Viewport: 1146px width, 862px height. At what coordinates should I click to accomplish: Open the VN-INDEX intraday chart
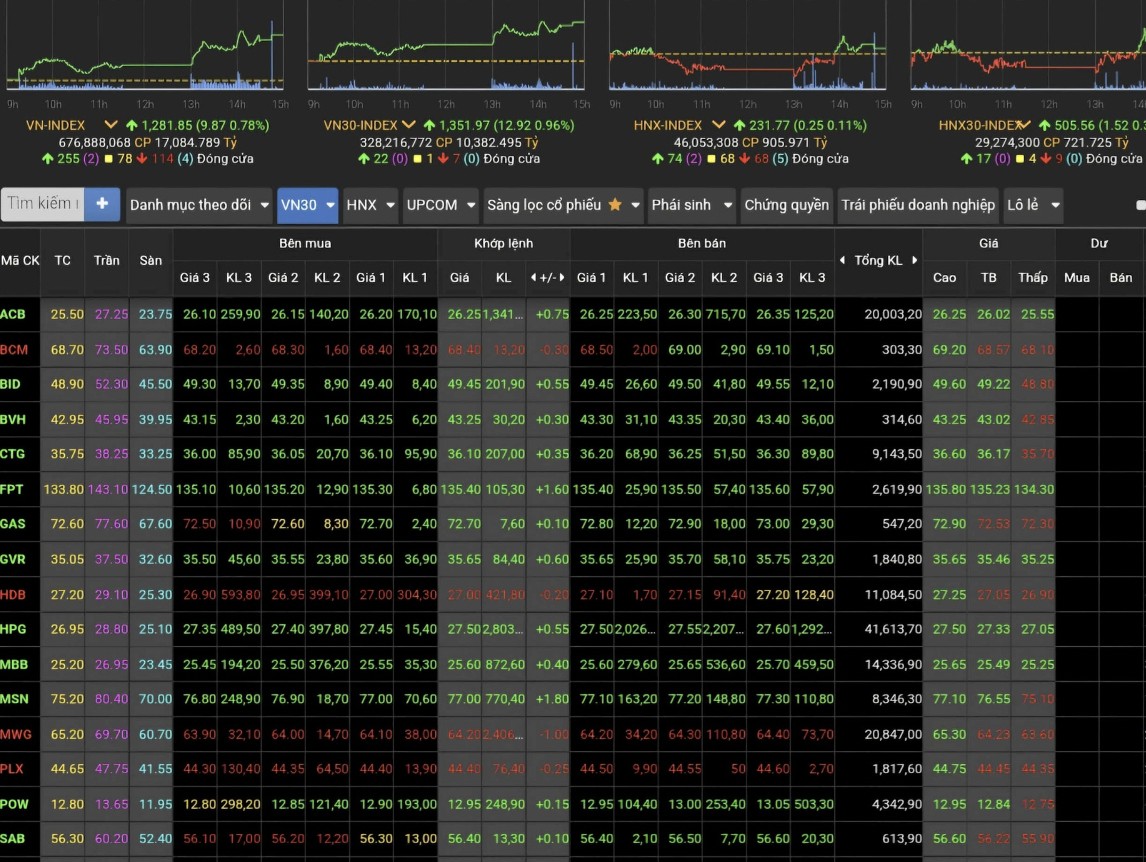click(147, 50)
